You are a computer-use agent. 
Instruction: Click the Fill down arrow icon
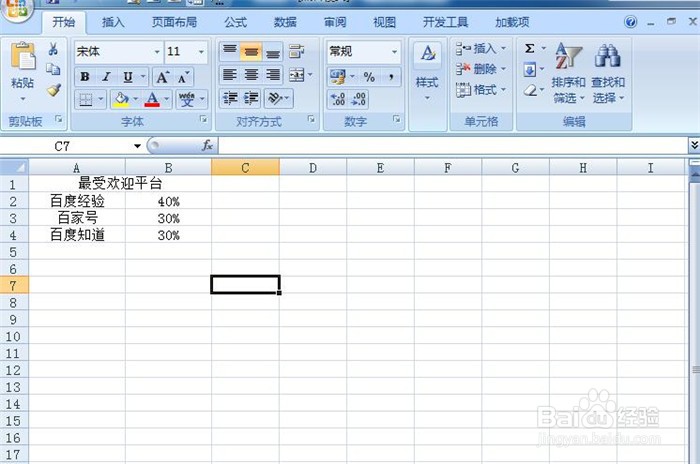(529, 69)
